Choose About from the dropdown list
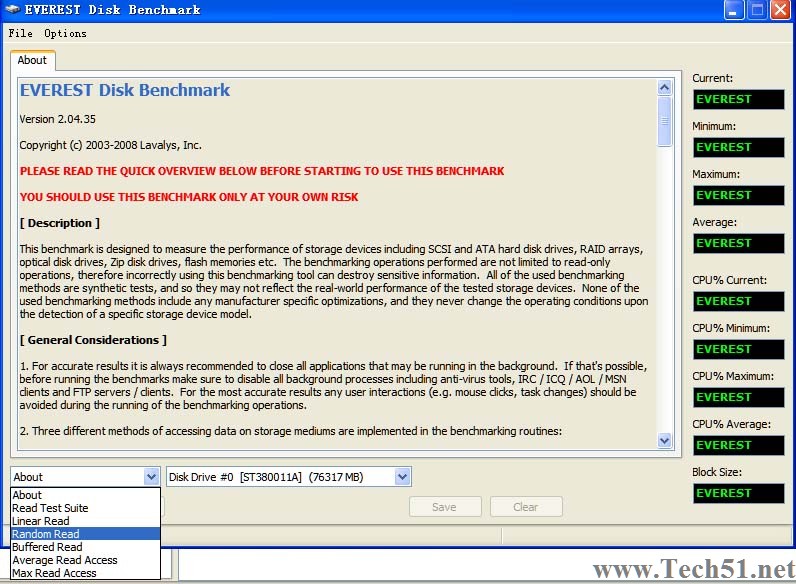This screenshot has width=796, height=584. (x=85, y=495)
